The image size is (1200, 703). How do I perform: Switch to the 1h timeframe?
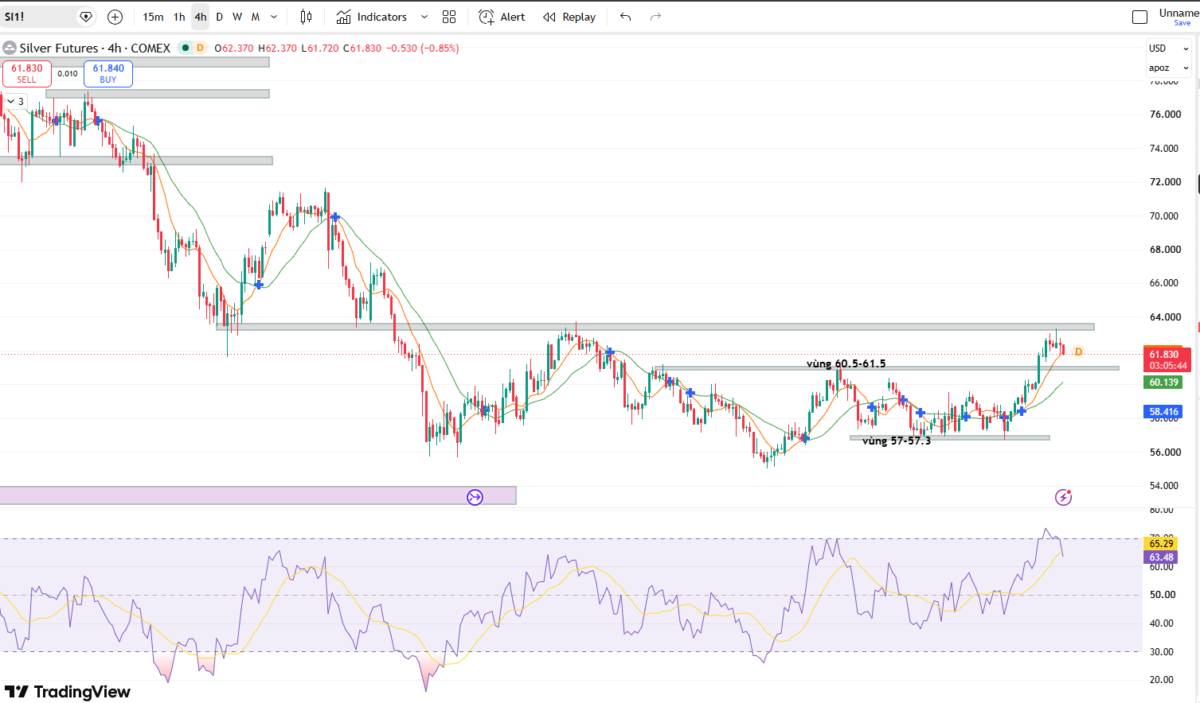(x=179, y=17)
